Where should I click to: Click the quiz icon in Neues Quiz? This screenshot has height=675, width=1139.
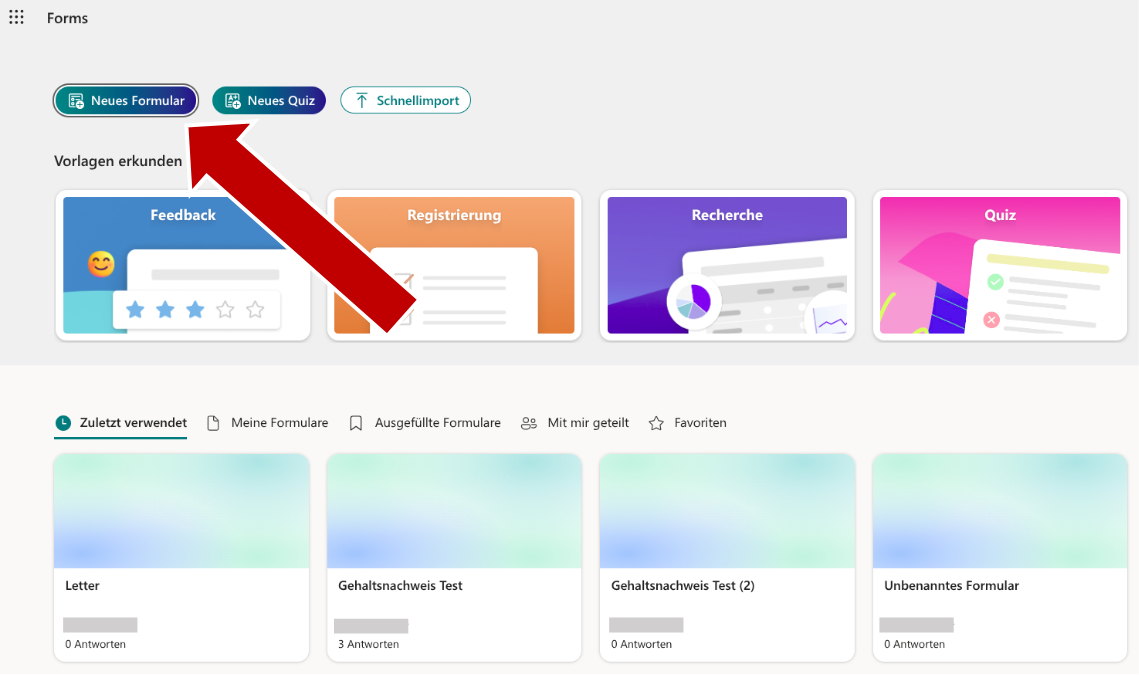(x=233, y=100)
